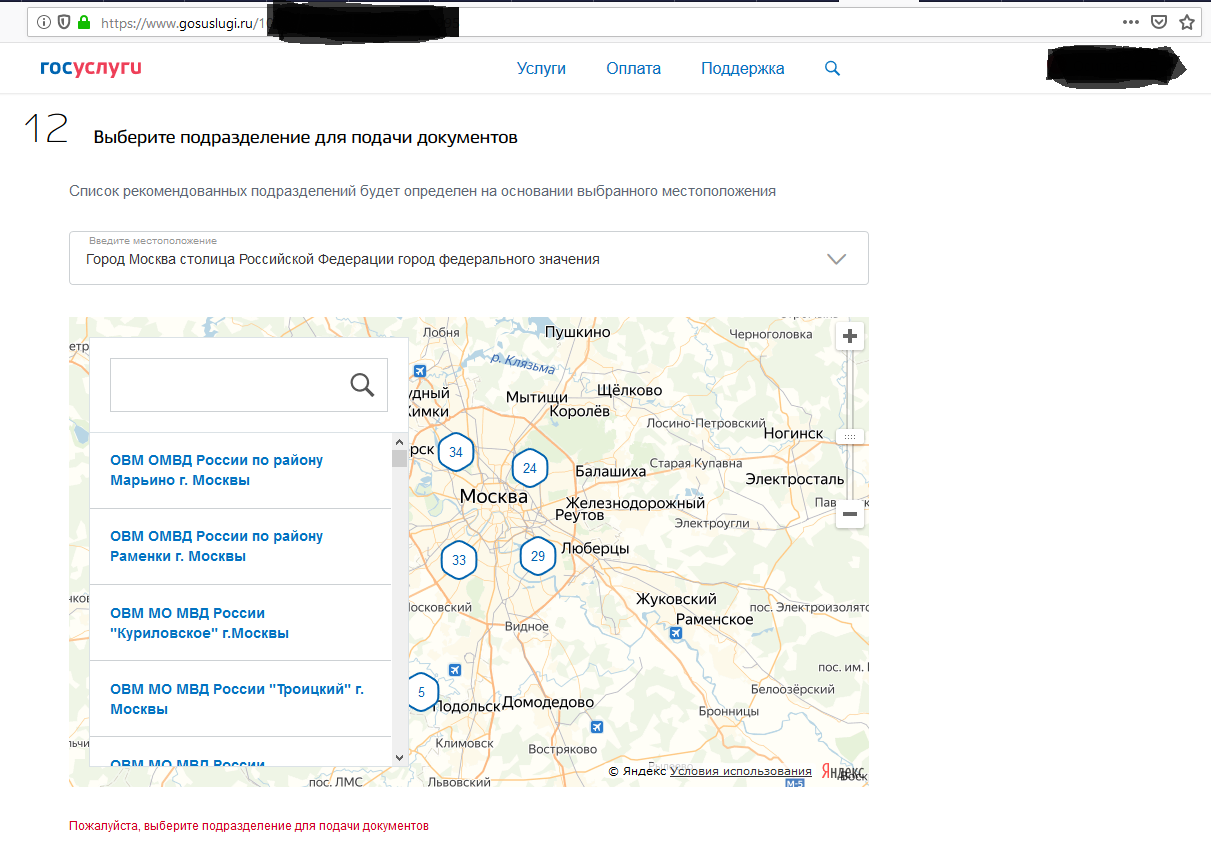Click the Пушкино label on the map
The image size is (1211, 862).
click(577, 331)
